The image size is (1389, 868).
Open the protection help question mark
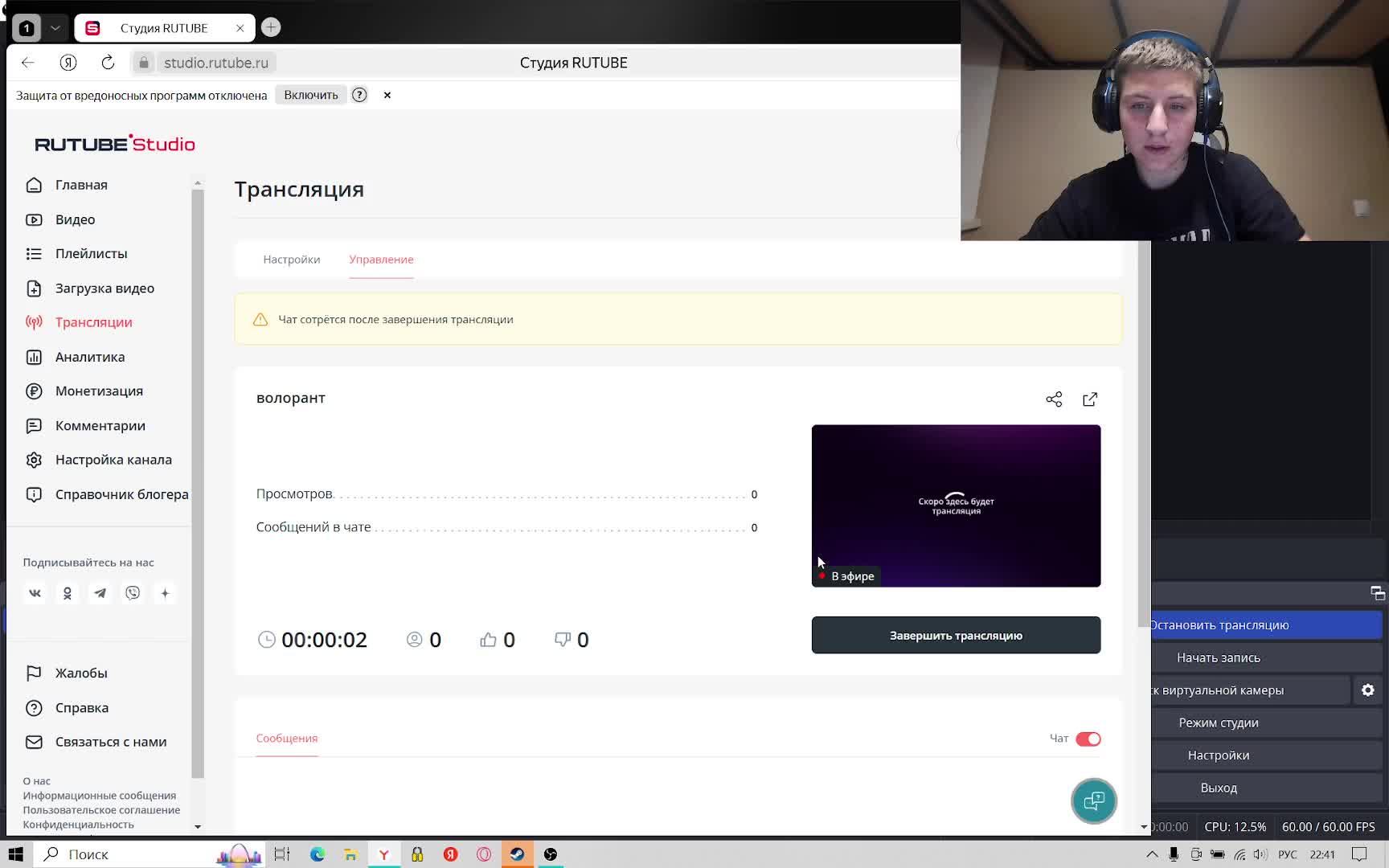(359, 95)
